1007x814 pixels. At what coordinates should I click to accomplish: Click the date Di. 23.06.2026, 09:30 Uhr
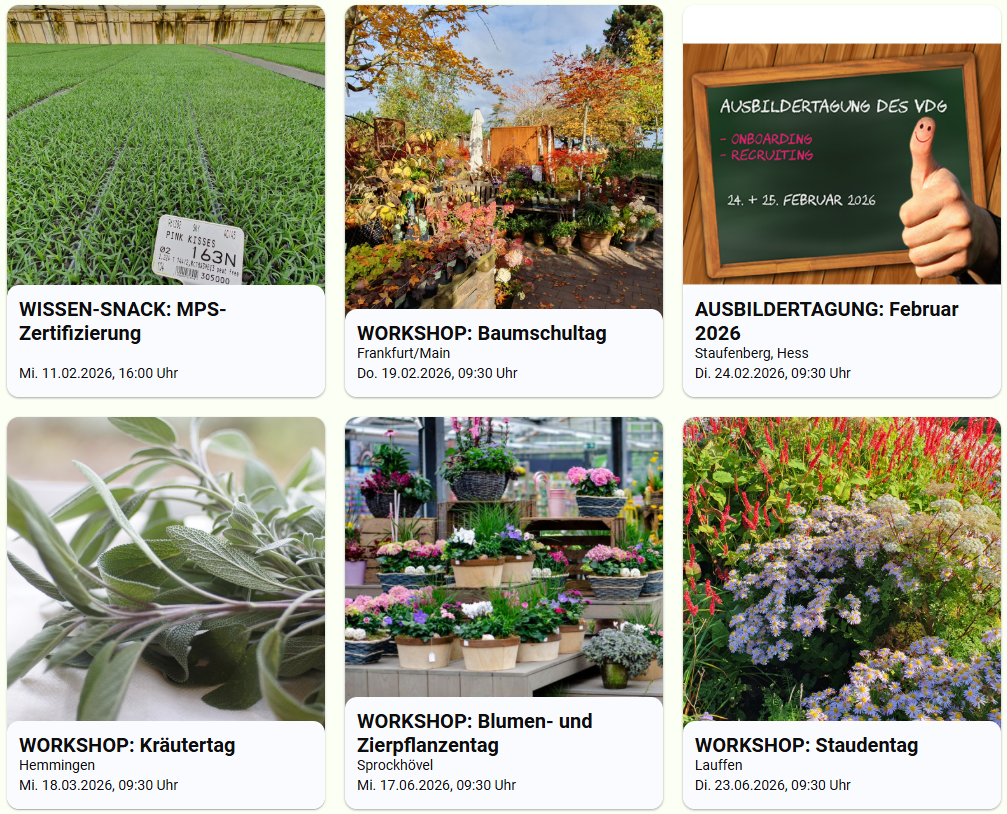point(773,784)
